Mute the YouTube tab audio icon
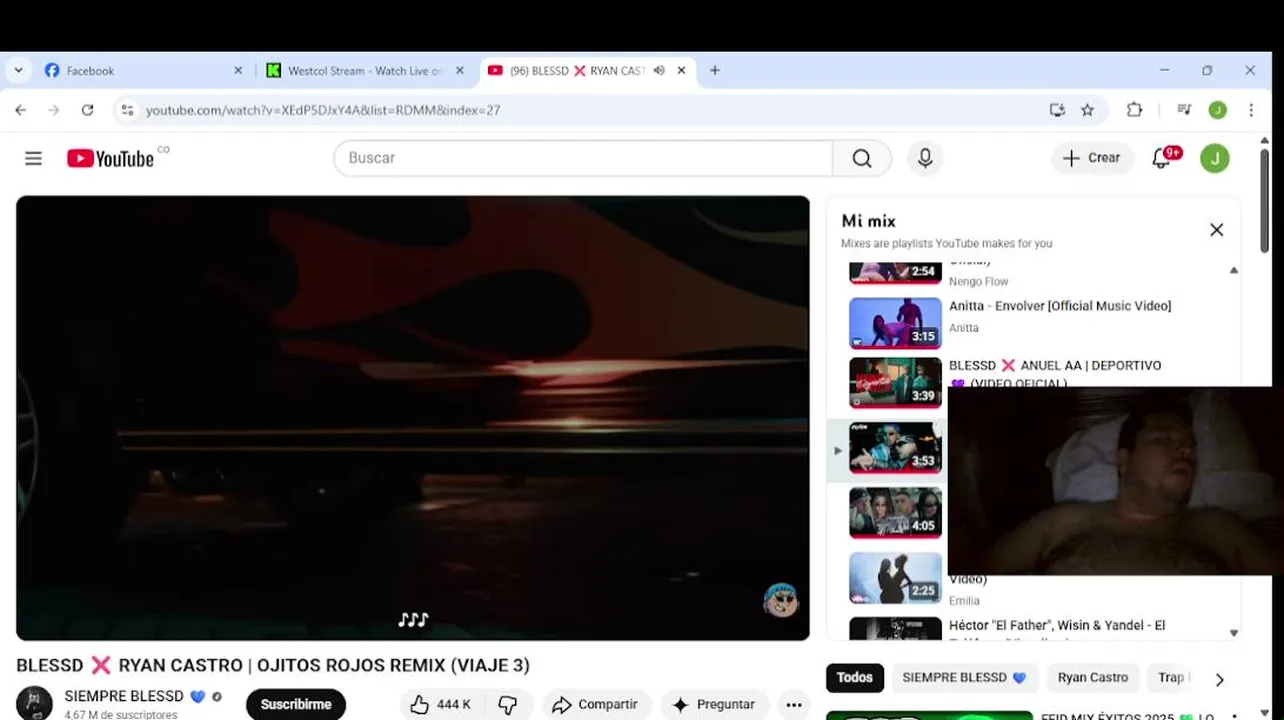The image size is (1284, 720). (x=659, y=71)
